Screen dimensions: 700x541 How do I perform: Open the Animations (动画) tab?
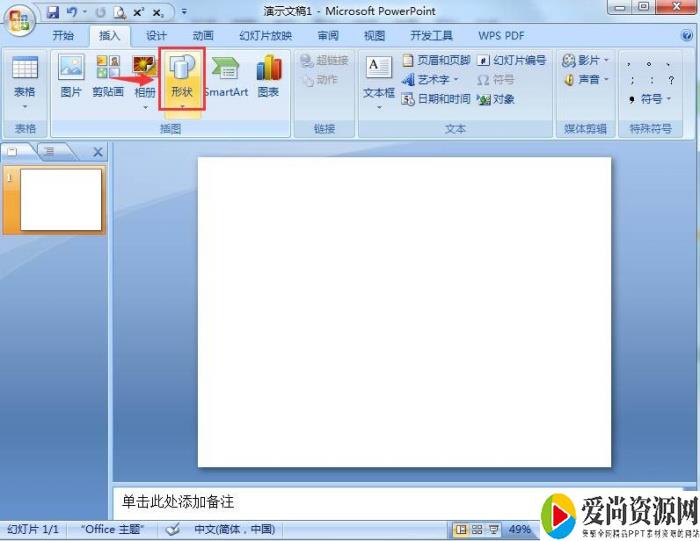tap(203, 35)
